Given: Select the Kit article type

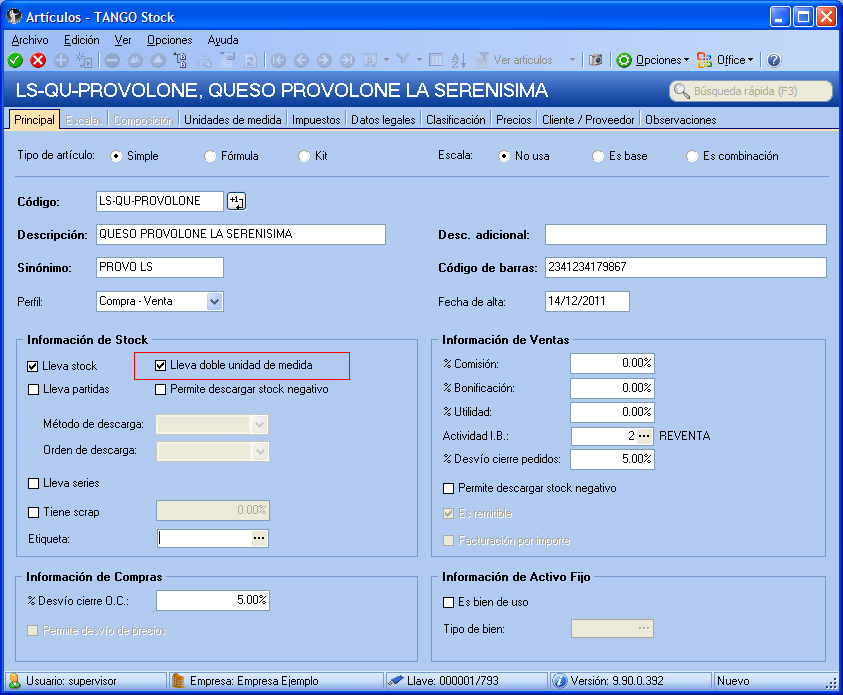Looking at the screenshot, I should click(x=304, y=156).
